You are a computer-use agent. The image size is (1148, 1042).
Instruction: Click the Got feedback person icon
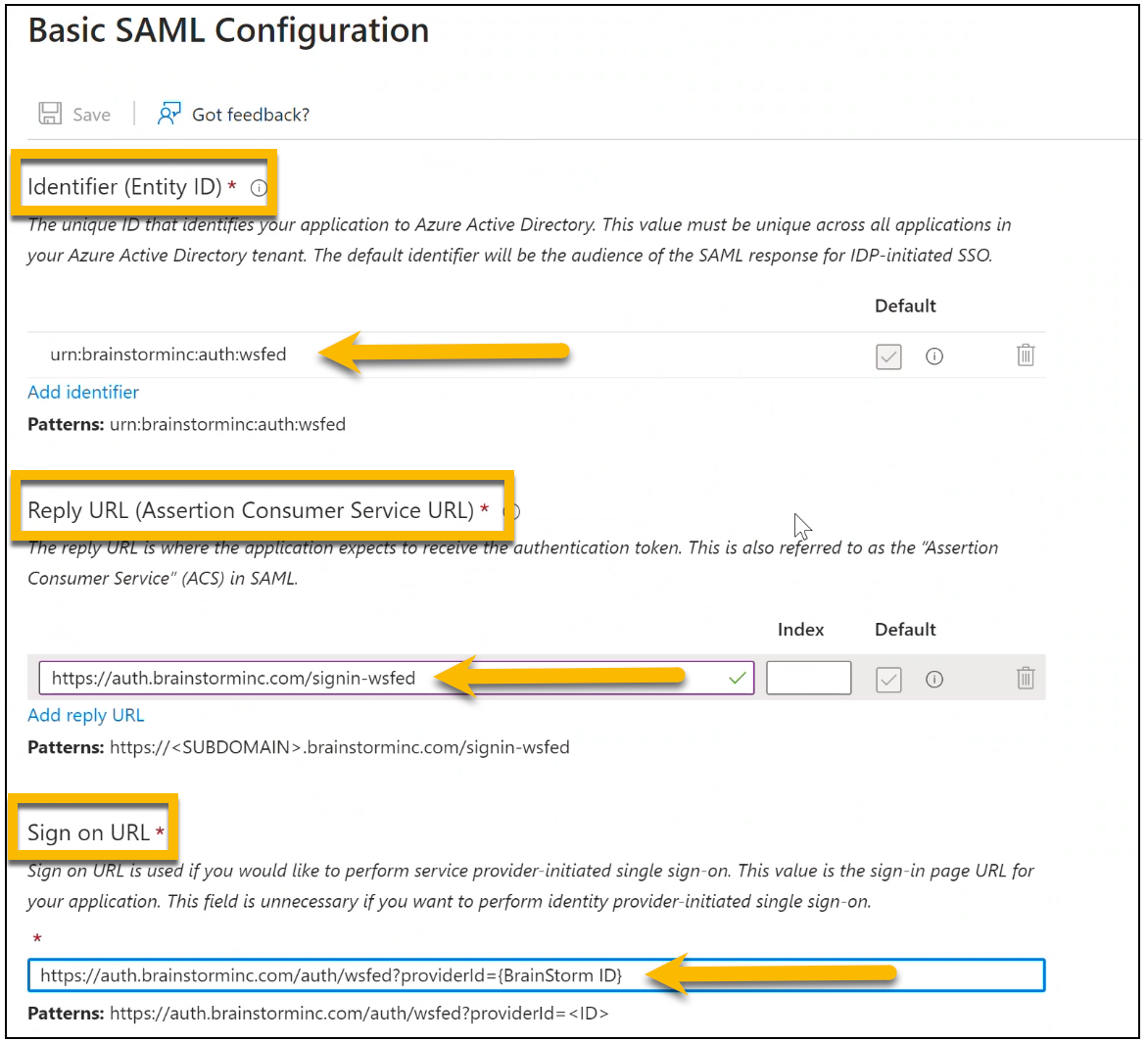[168, 114]
